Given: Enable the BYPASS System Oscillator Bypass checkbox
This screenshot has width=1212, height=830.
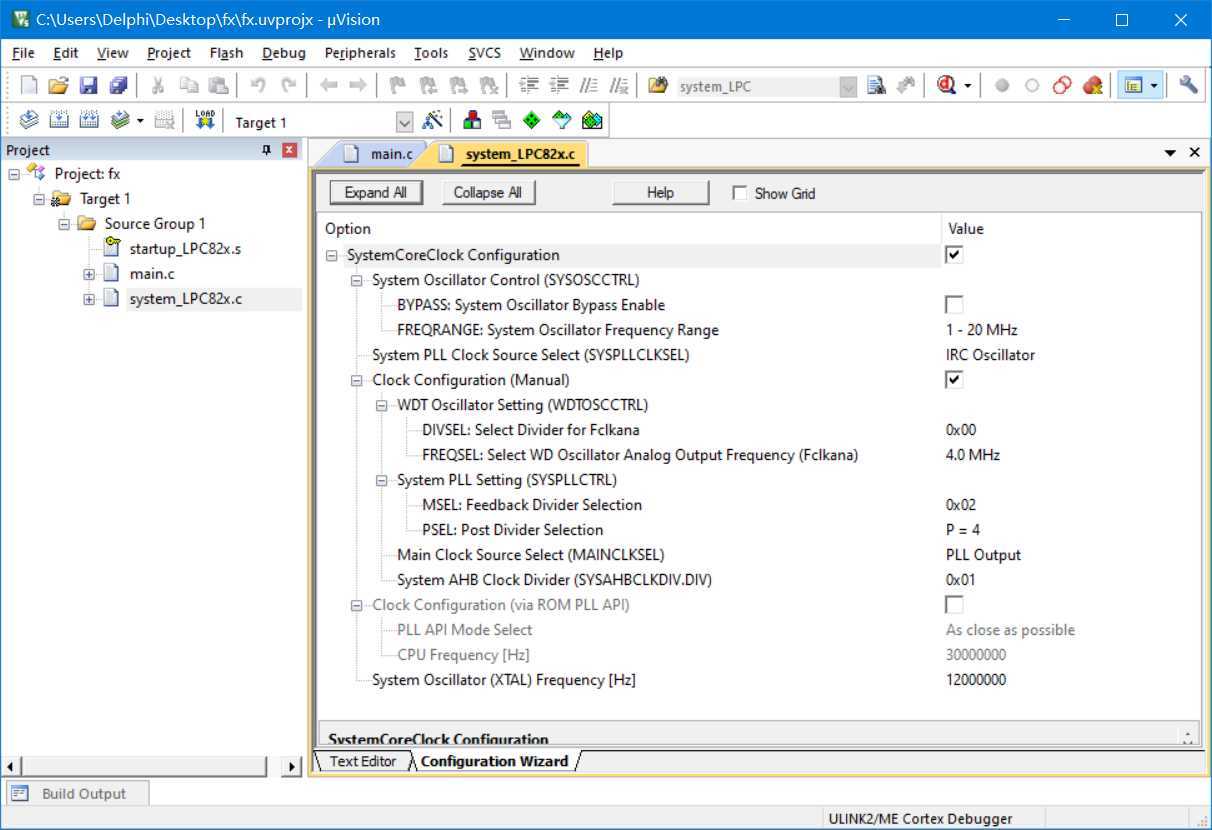Looking at the screenshot, I should [954, 305].
